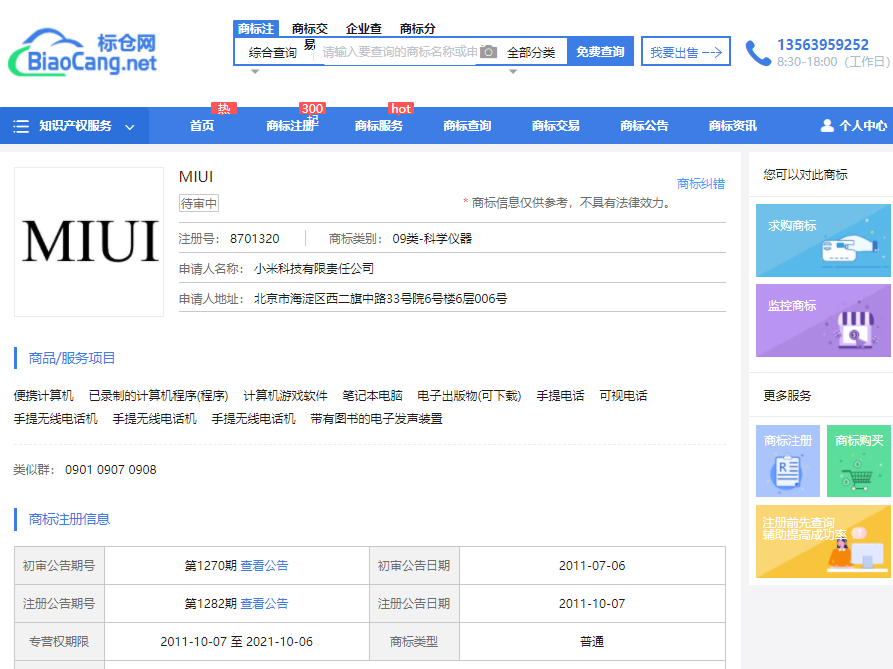Click the 商标注册信息 section heading

(69, 519)
